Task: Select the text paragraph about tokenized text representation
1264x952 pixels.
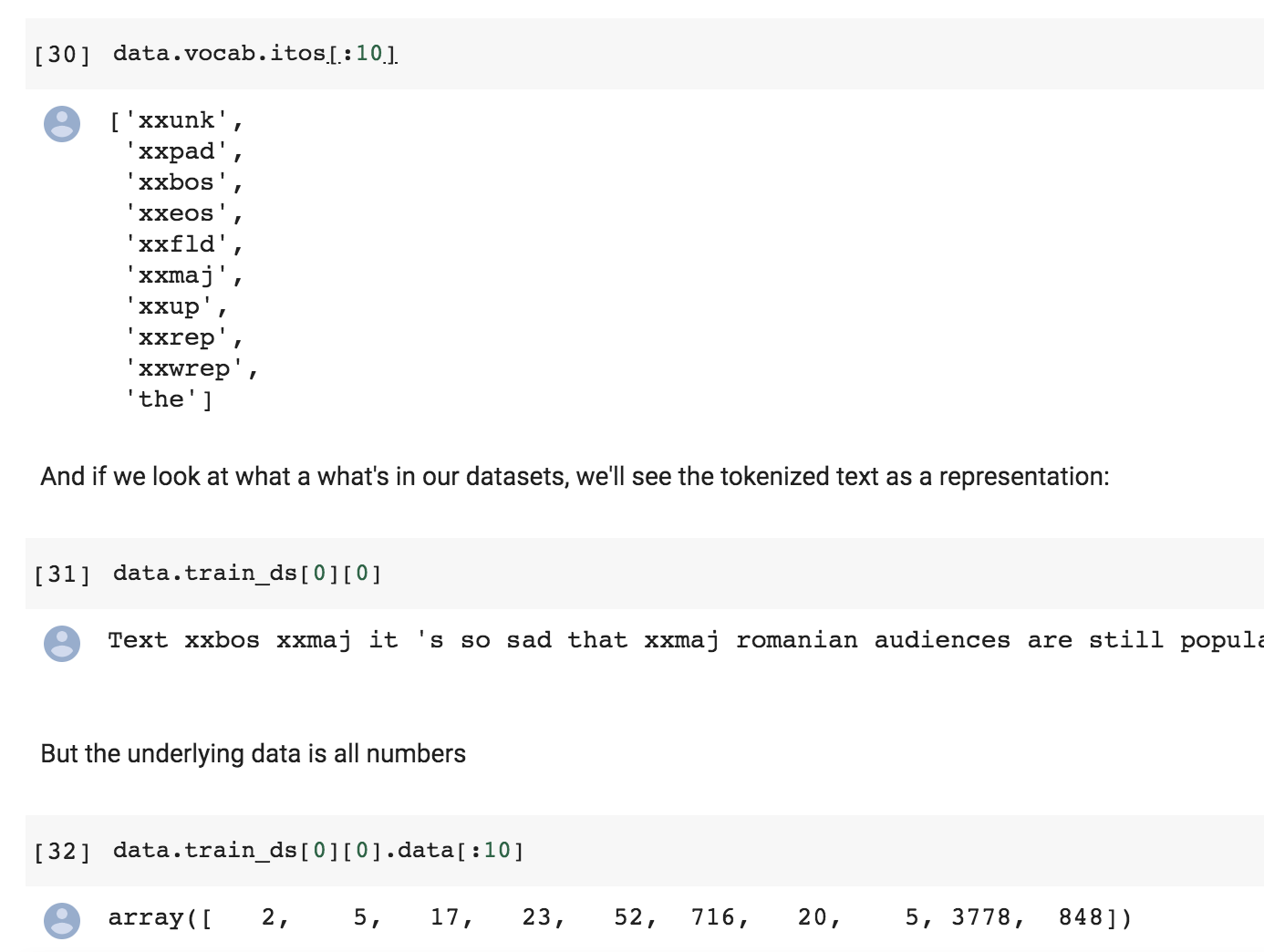Action: point(575,476)
